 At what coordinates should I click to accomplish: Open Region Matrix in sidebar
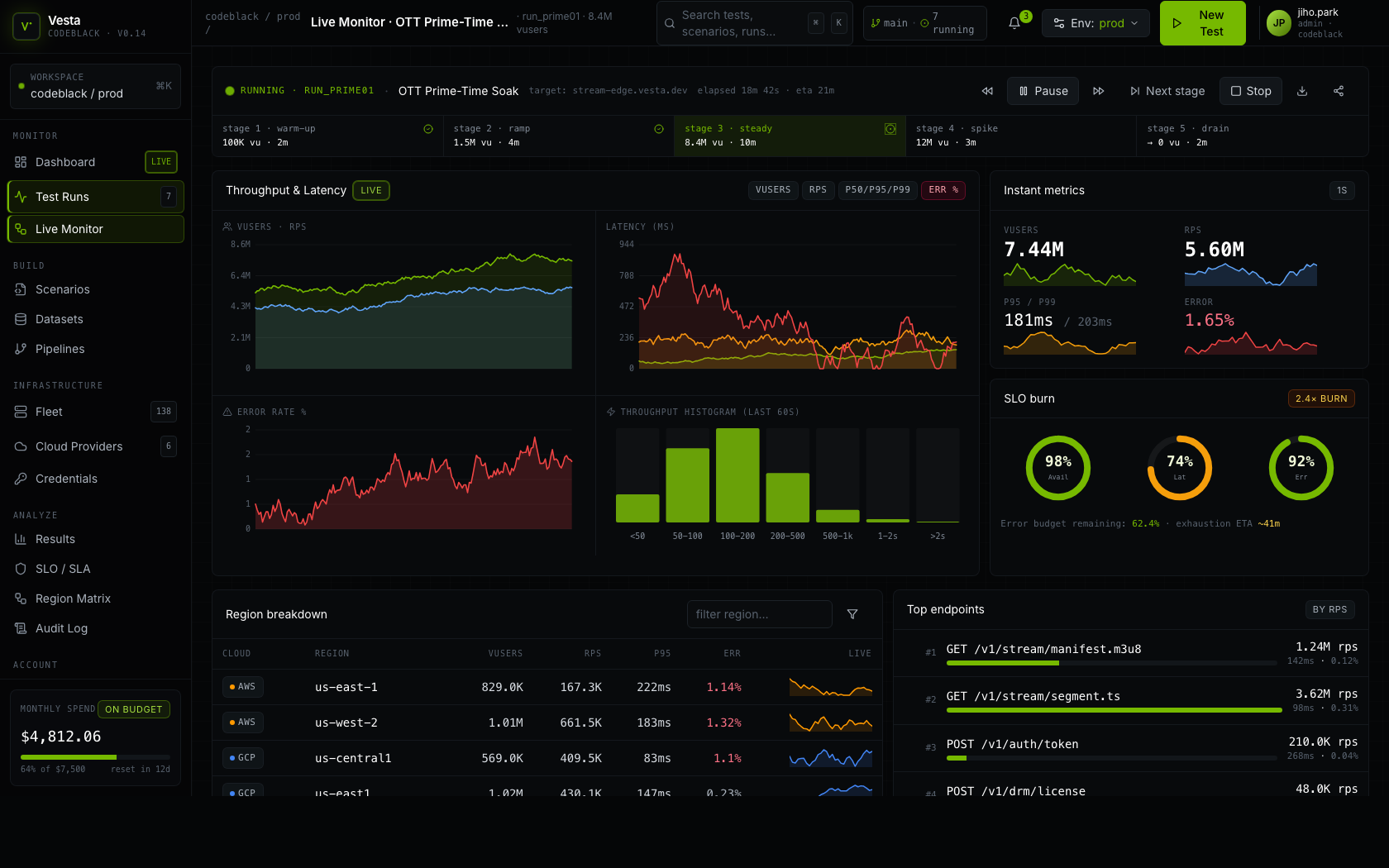[x=73, y=599]
